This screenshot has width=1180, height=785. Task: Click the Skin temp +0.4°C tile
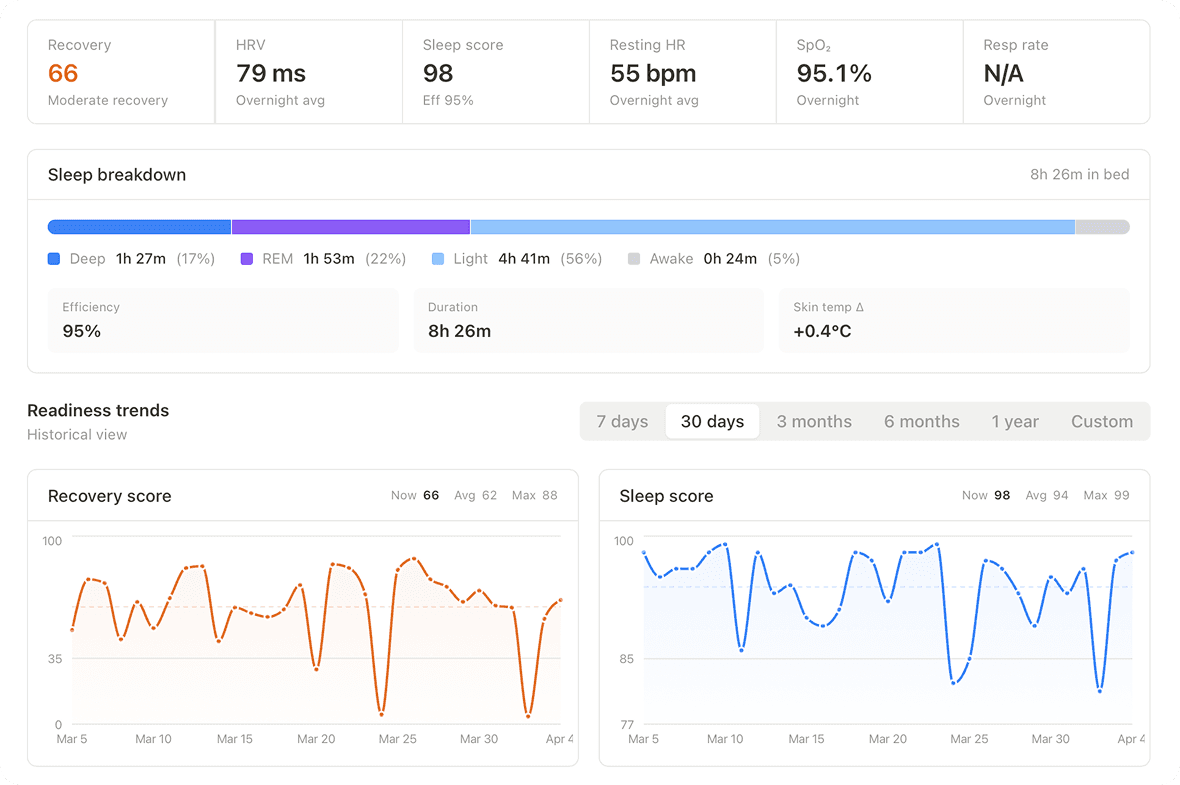(954, 320)
